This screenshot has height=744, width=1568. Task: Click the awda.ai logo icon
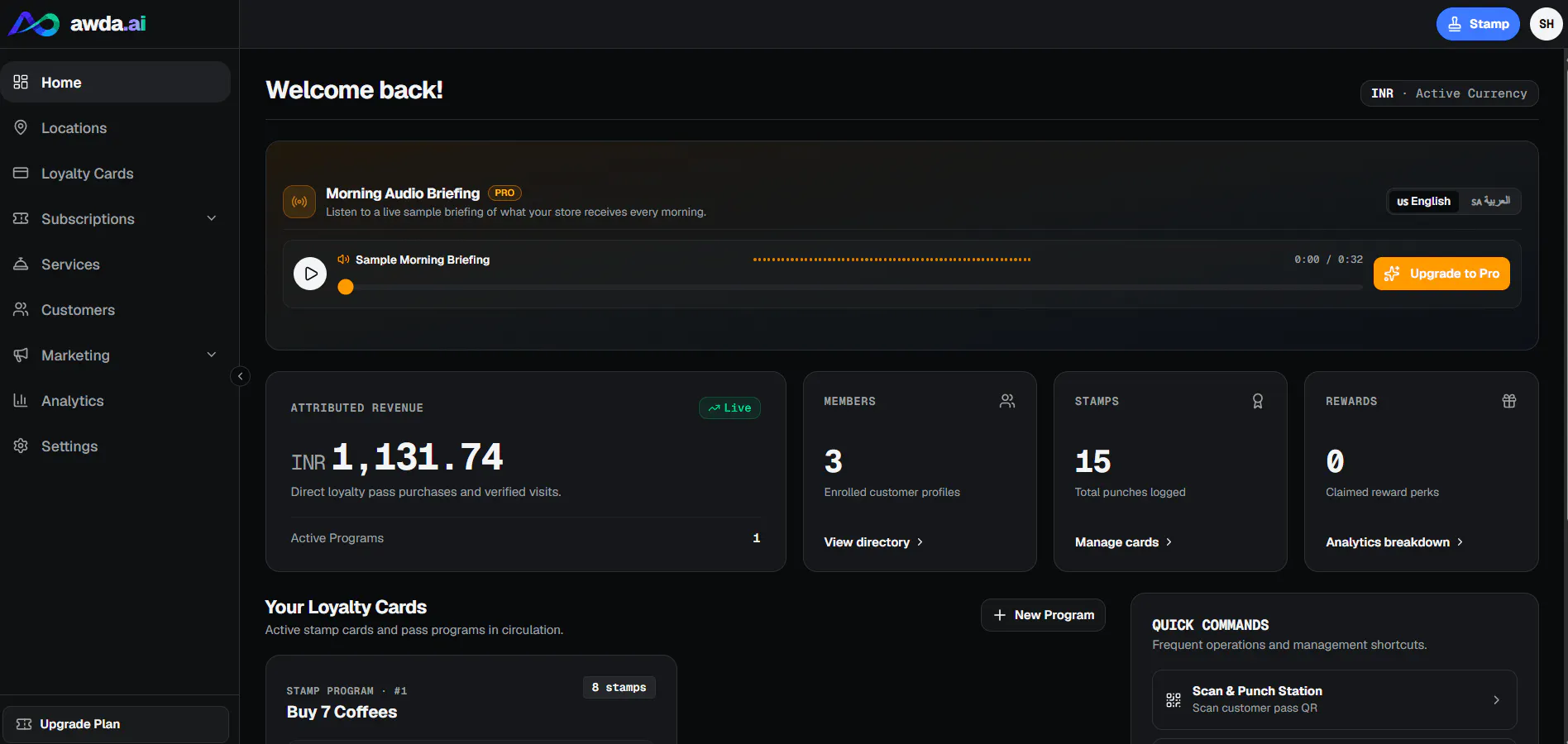[34, 24]
